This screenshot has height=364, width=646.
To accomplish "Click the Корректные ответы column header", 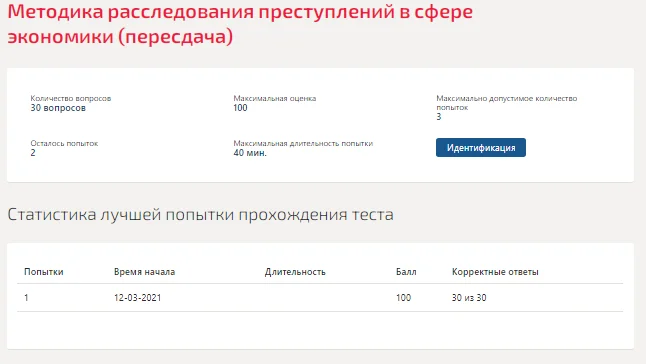I will click(495, 272).
